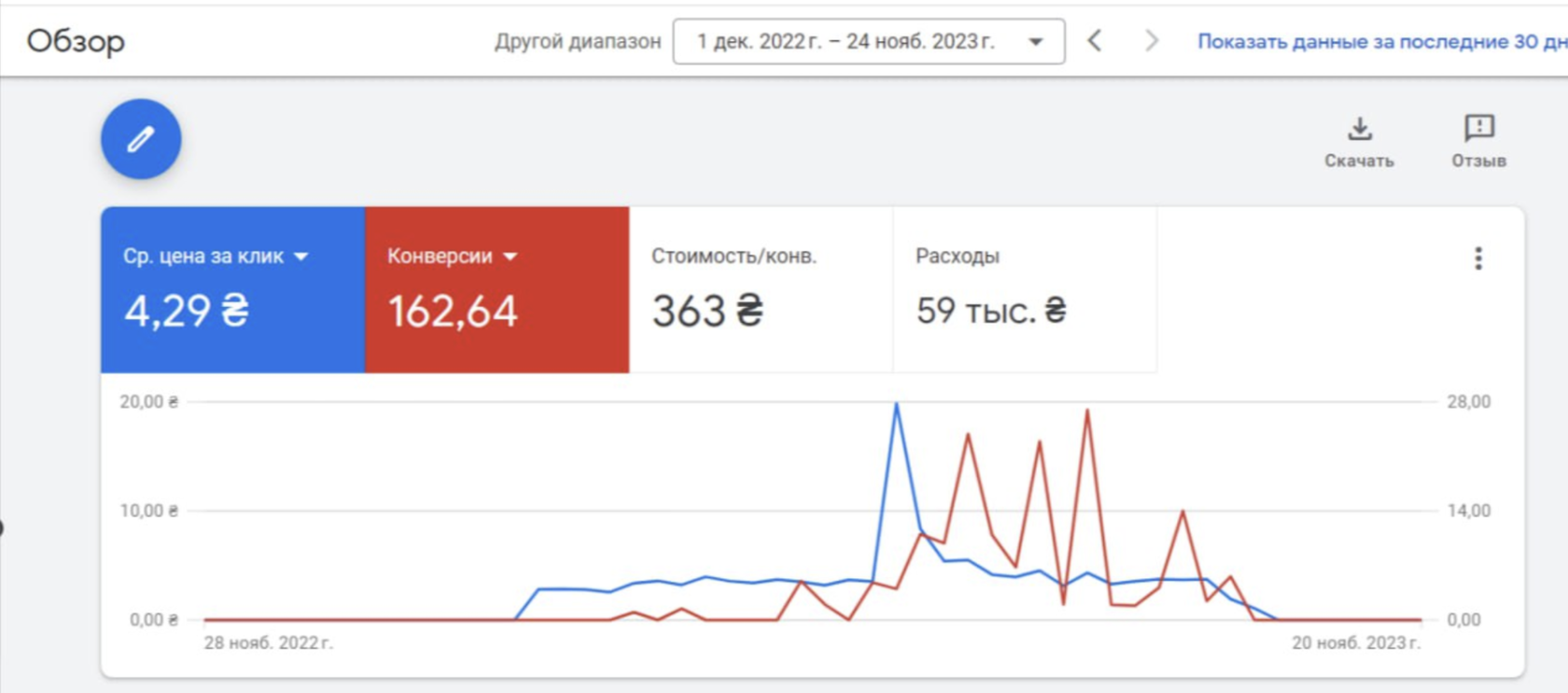Image resolution: width=1568 pixels, height=693 pixels.
Task: Open the date range dropdown 1 дек. 2022 г.
Action: (869, 41)
